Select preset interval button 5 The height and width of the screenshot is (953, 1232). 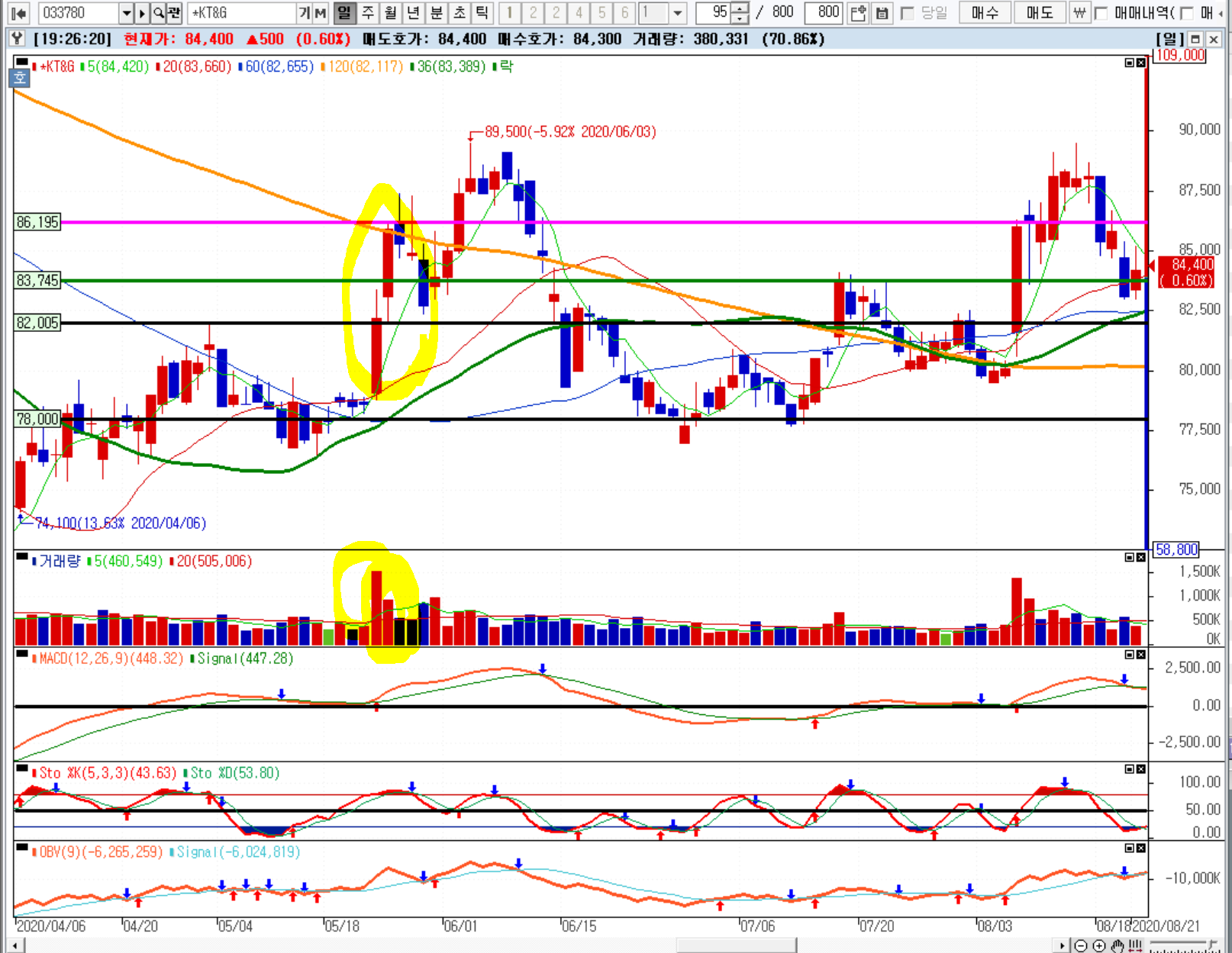point(601,13)
